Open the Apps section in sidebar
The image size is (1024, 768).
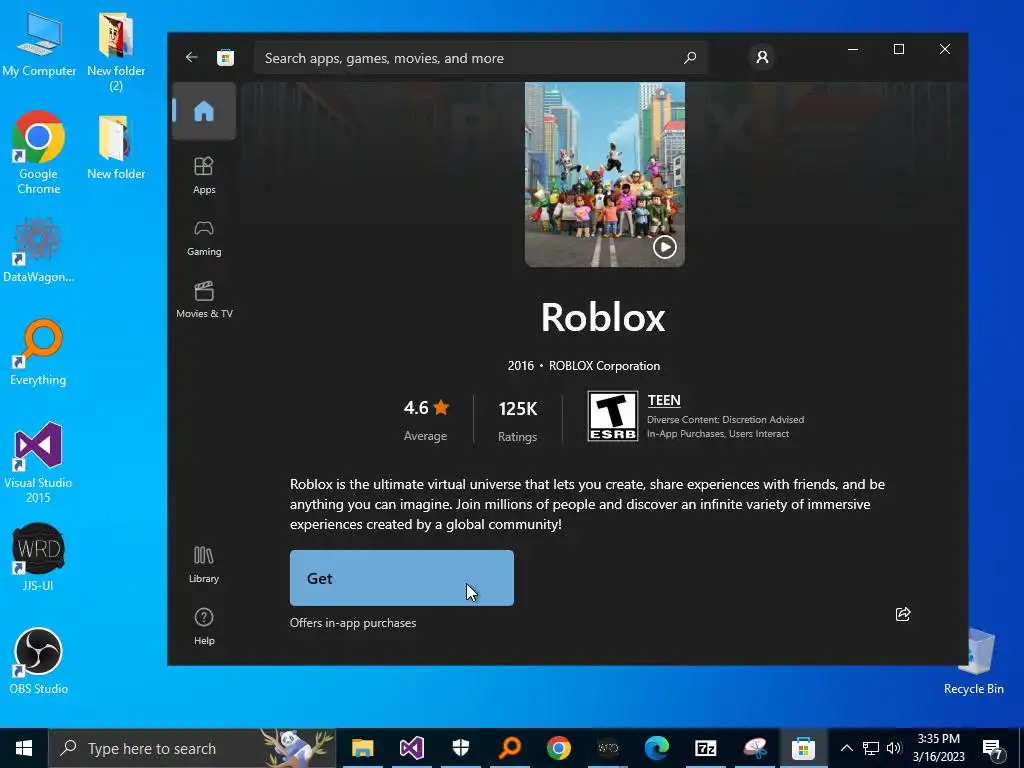[204, 175]
